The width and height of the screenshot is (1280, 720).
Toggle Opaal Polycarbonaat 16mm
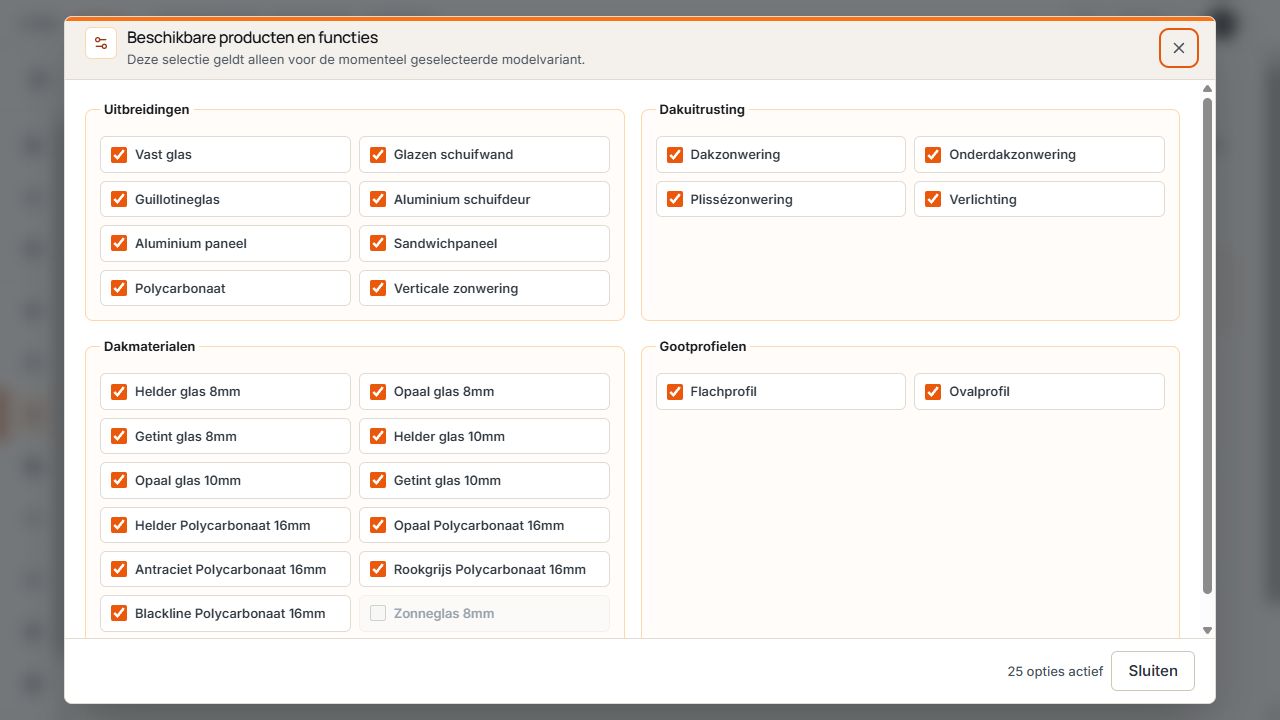[378, 525]
